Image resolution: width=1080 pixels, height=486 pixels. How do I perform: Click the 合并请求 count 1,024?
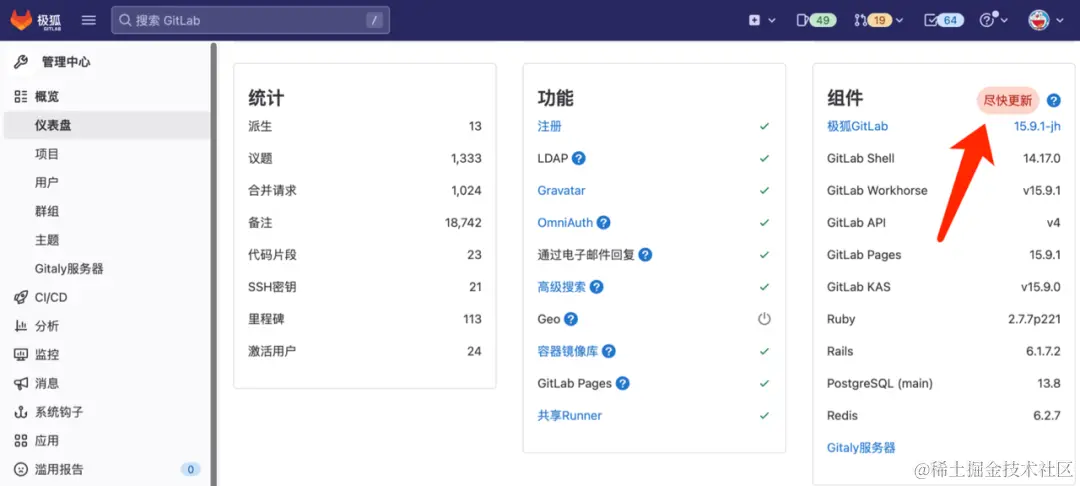click(466, 191)
